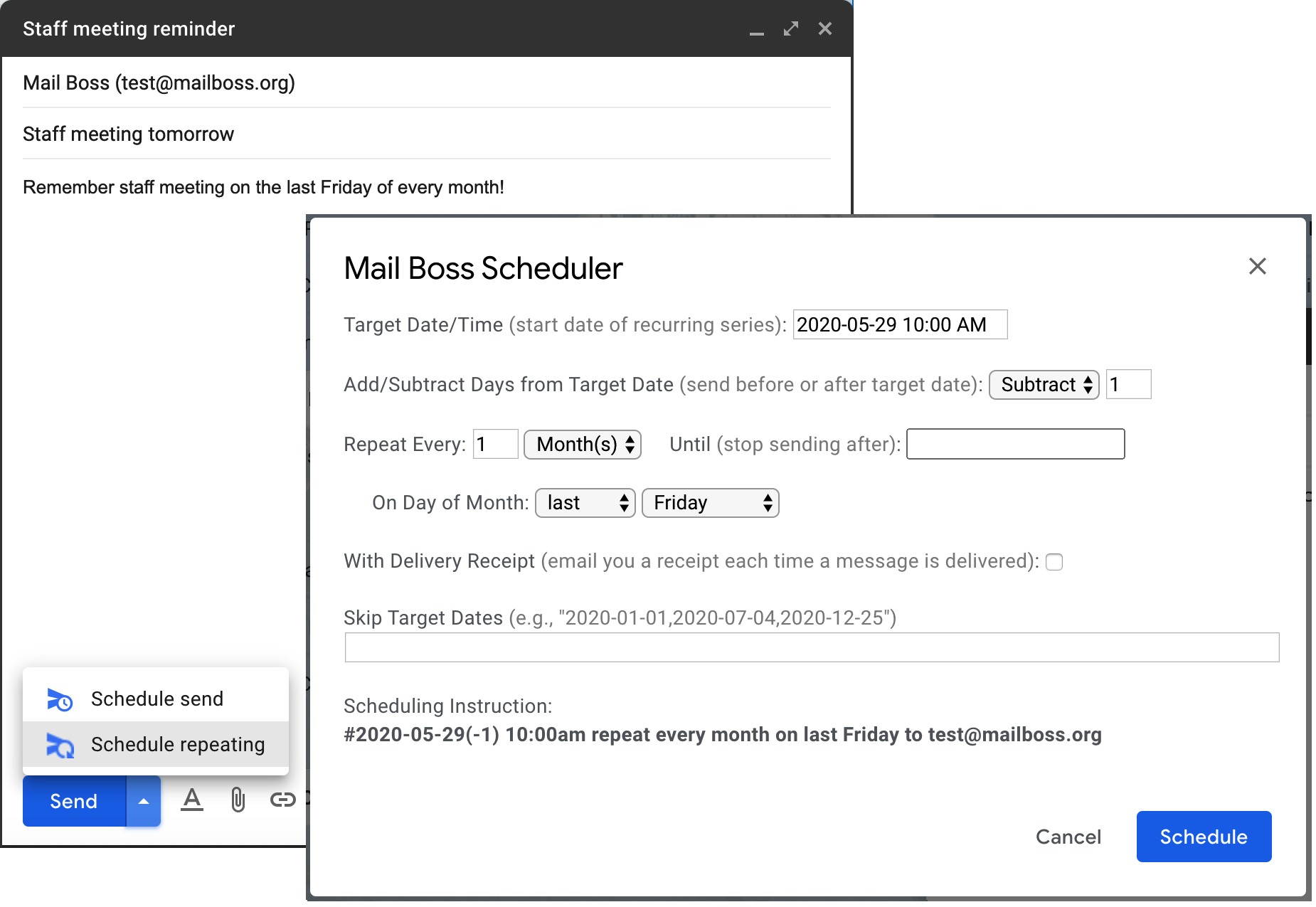The width and height of the screenshot is (1316, 907).
Task: Click the Schedule button in the dialog
Action: click(1204, 837)
